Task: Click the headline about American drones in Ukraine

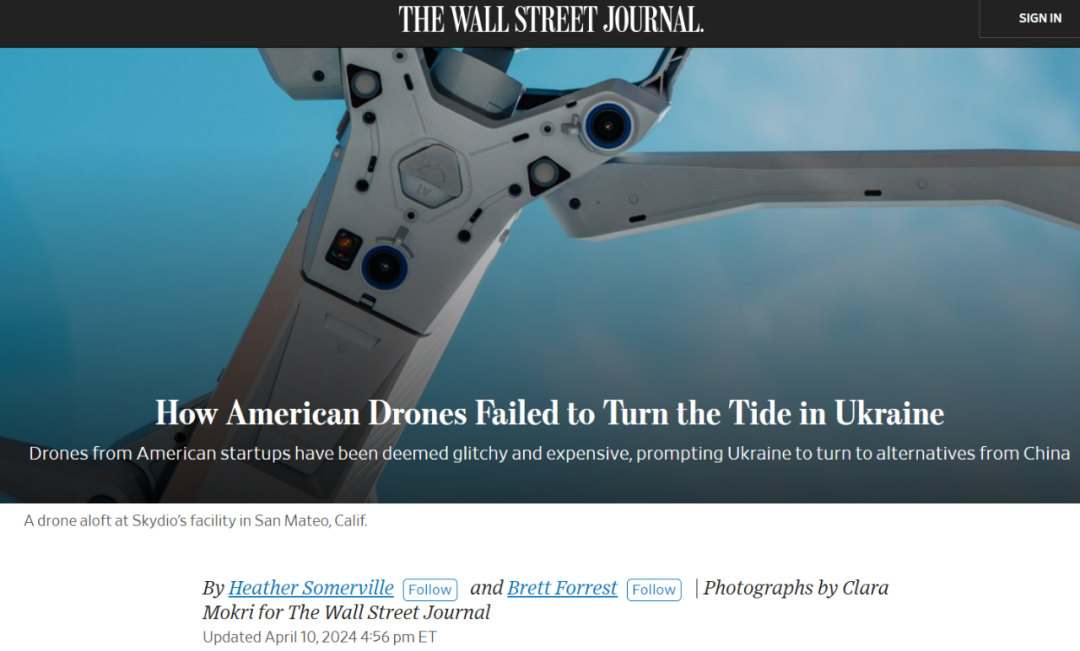Action: pos(550,413)
